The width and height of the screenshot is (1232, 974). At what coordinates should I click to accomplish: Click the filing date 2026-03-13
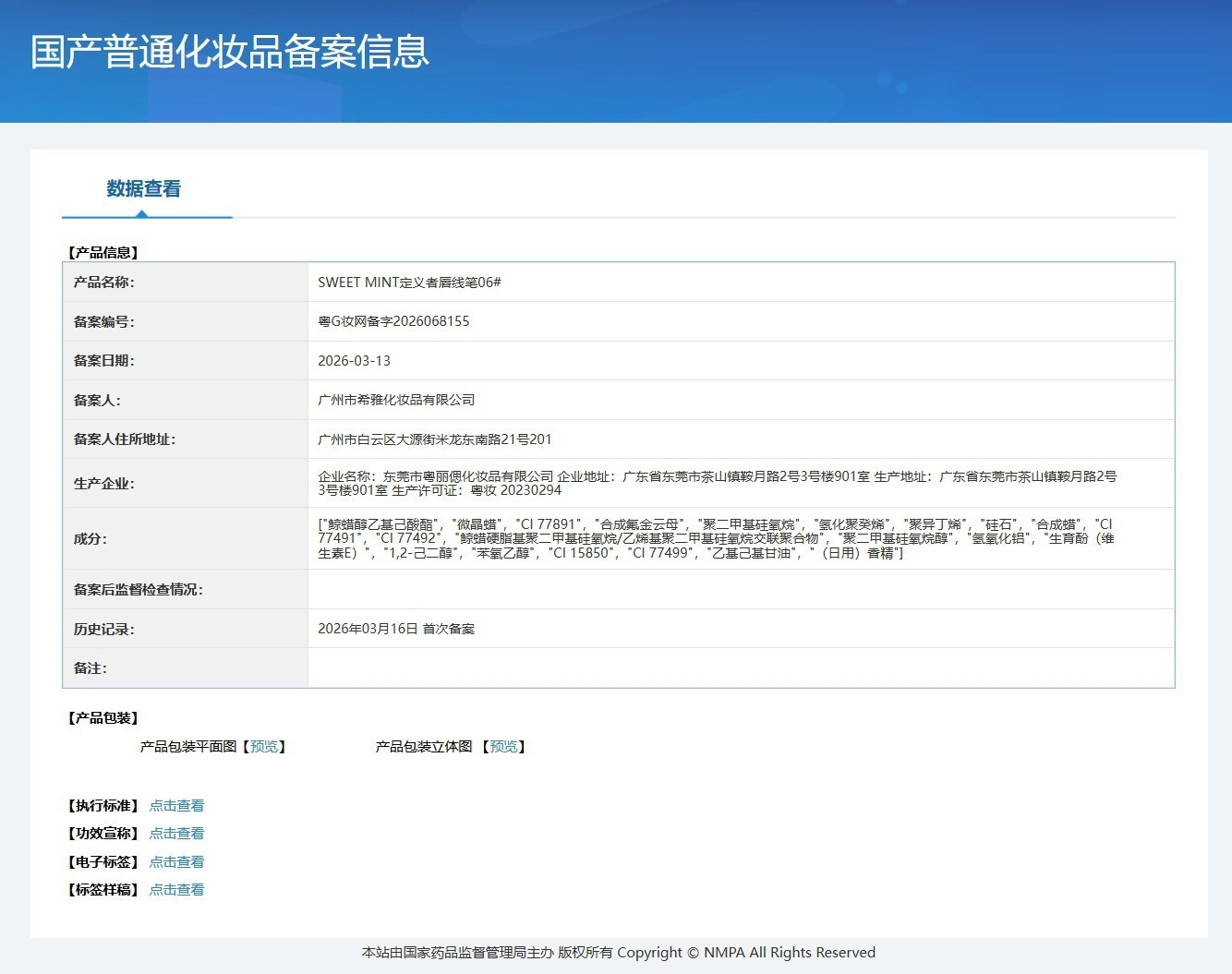click(354, 361)
